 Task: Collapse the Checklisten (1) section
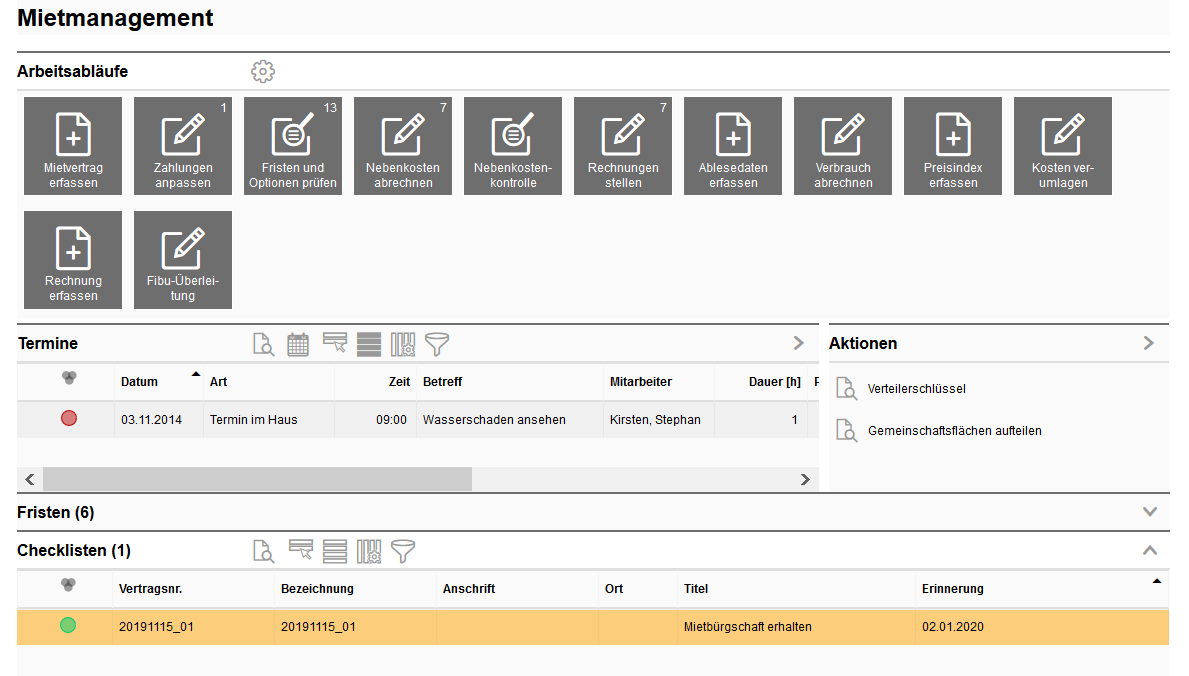coord(1150,550)
